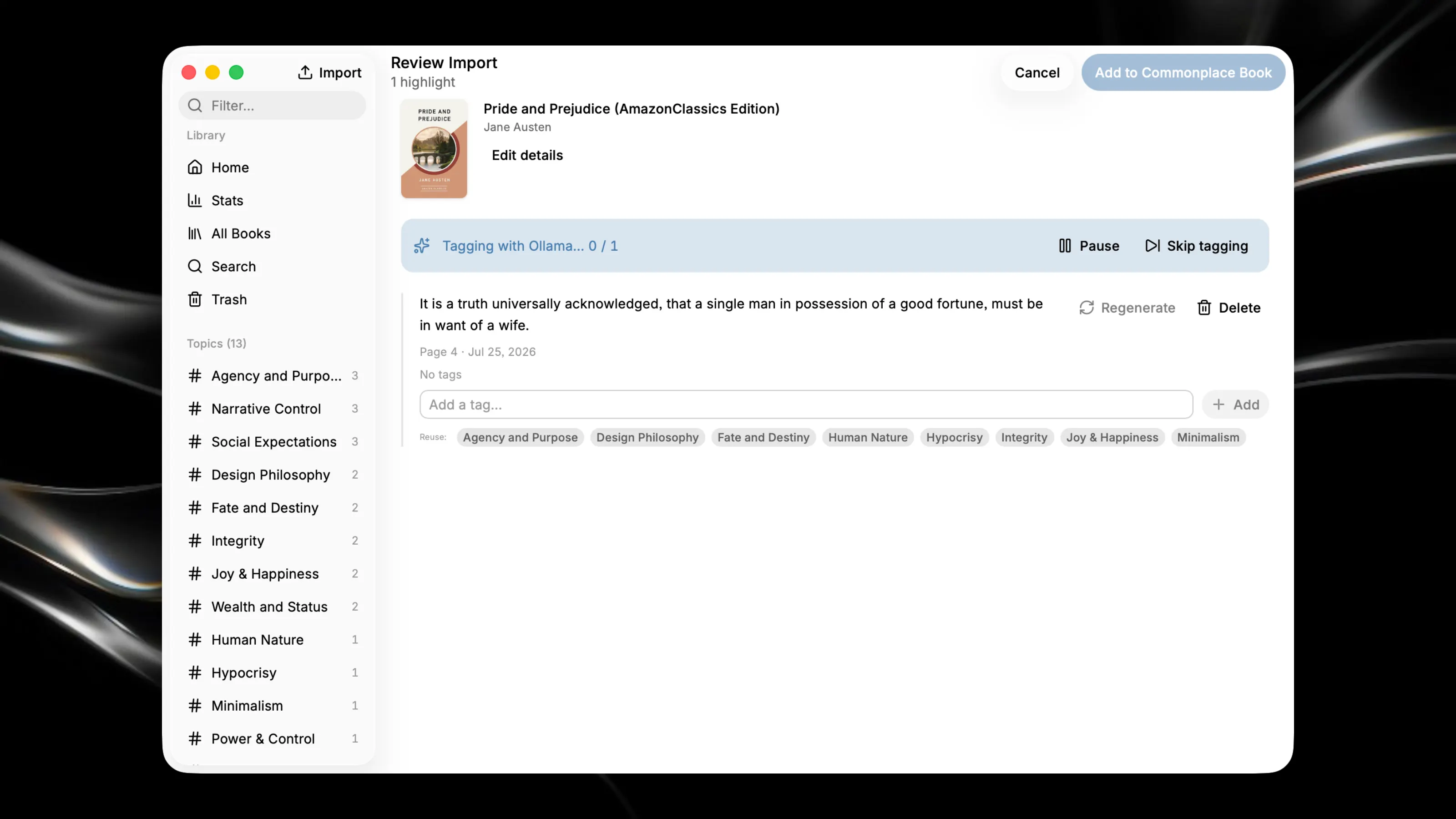
Task: Regenerate tags for the highlight
Action: [1127, 308]
